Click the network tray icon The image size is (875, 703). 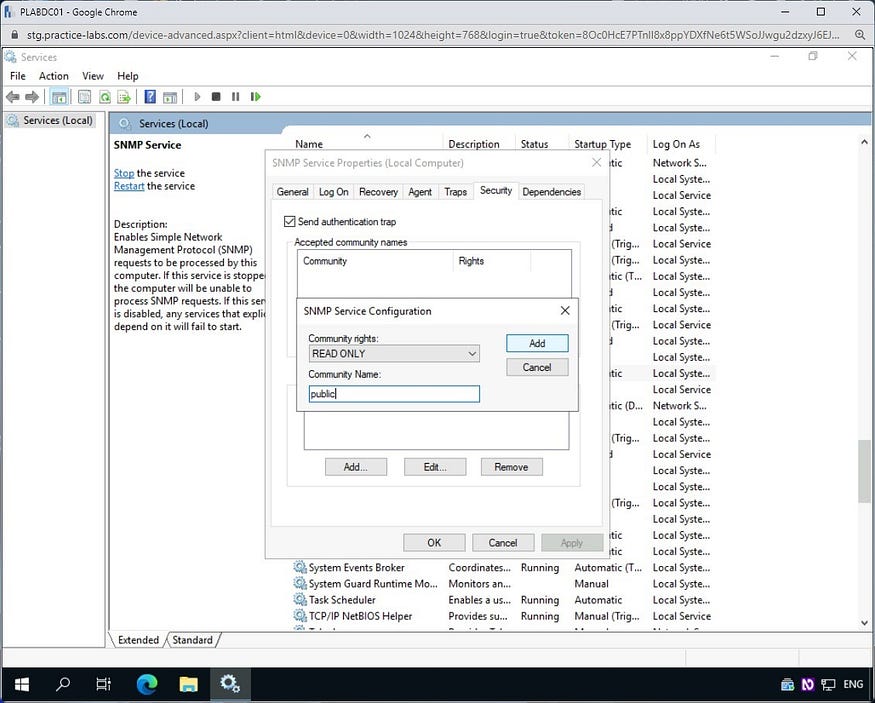(828, 684)
